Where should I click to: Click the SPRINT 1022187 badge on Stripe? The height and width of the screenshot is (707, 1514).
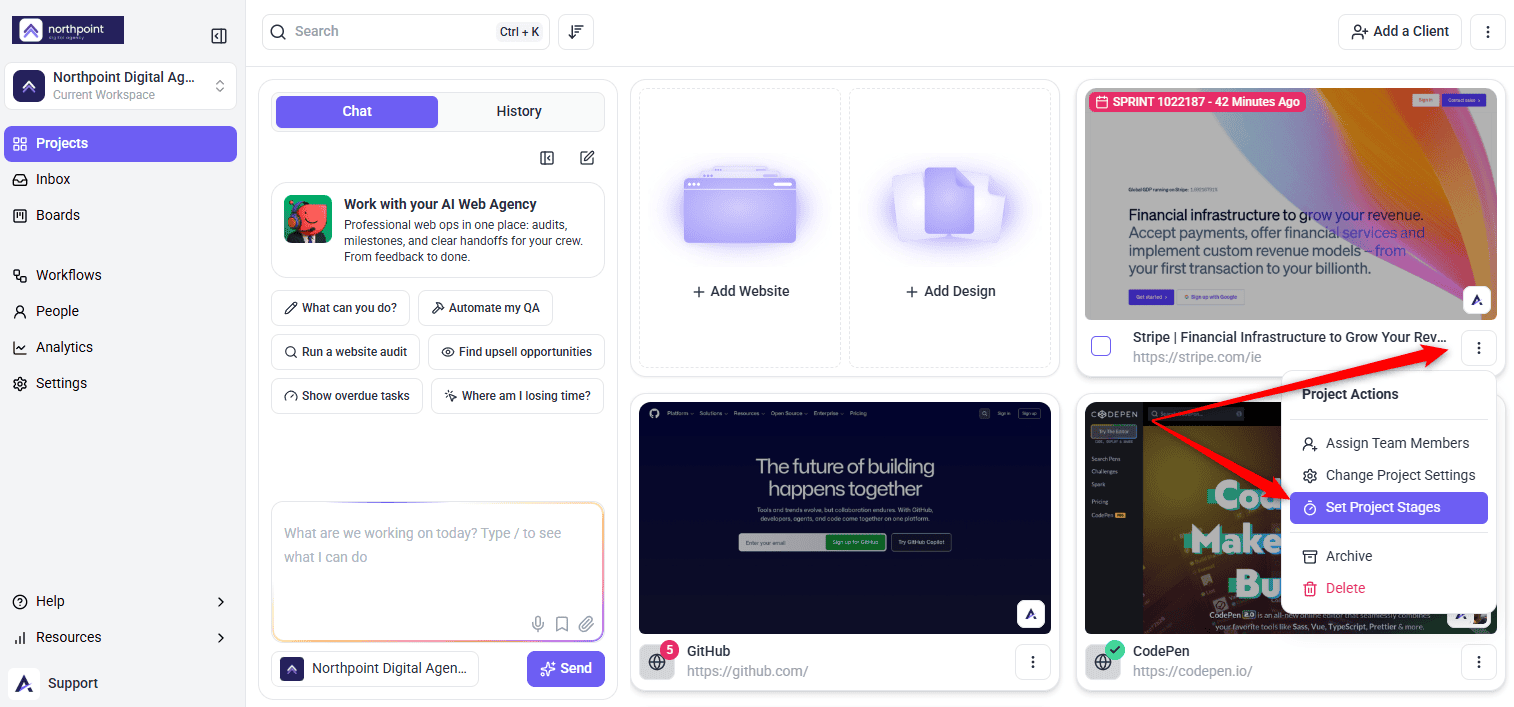click(1197, 102)
